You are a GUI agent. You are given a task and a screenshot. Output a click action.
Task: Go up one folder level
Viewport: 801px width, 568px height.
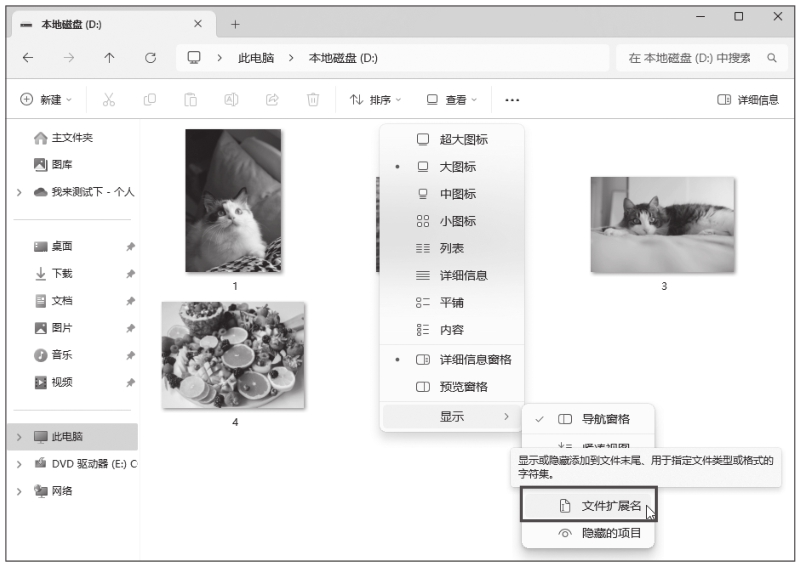pyautogui.click(x=109, y=58)
